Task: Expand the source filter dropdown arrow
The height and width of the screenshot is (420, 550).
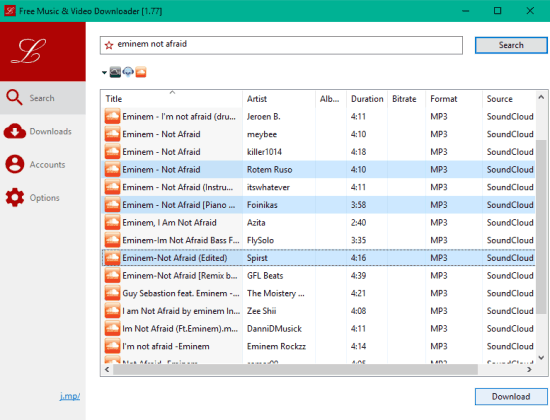Action: [104, 73]
